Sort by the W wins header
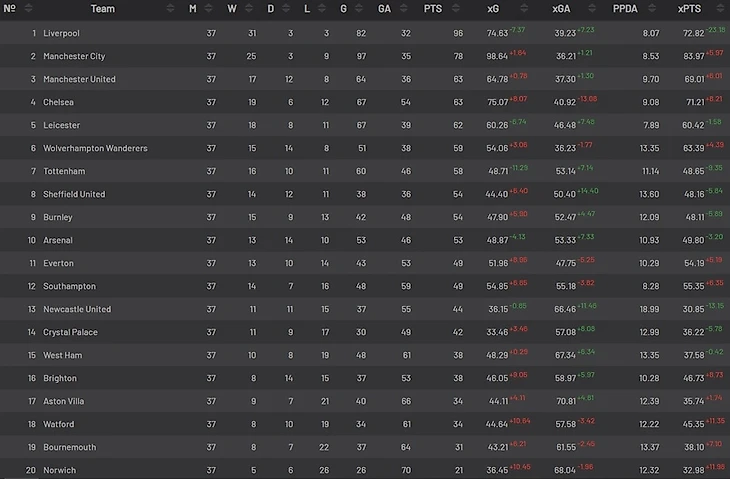Screen dimensions: 730x479 coord(232,9)
